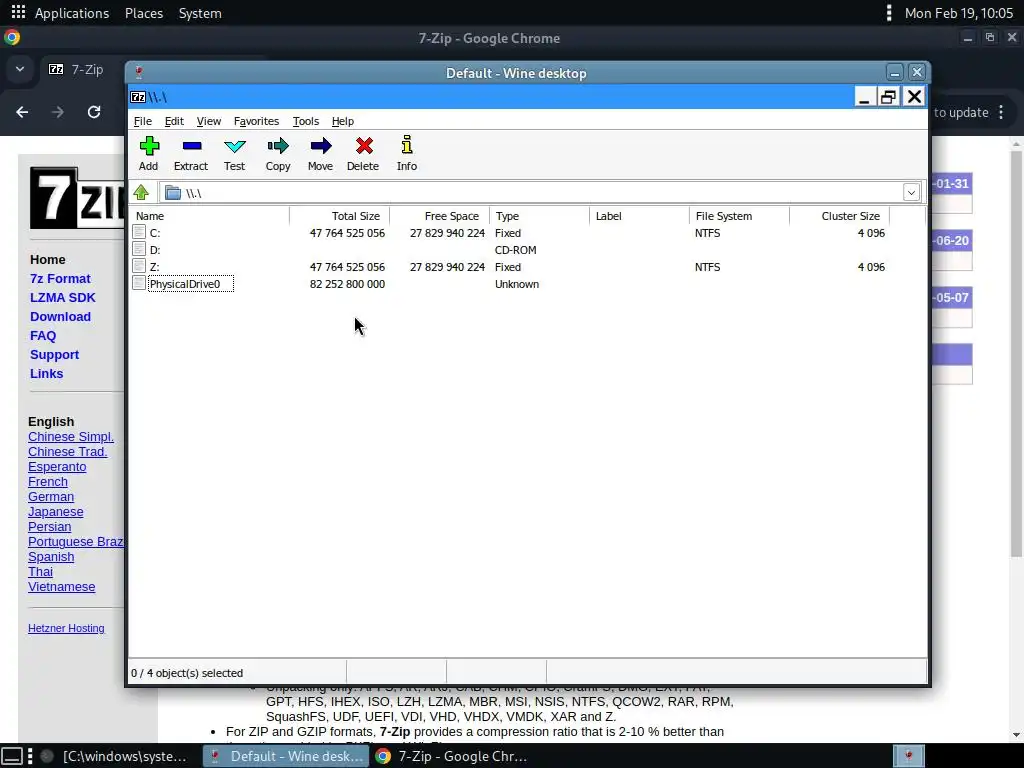Viewport: 1024px width, 768px height.
Task: Click the C: drive icon
Action: (139, 232)
